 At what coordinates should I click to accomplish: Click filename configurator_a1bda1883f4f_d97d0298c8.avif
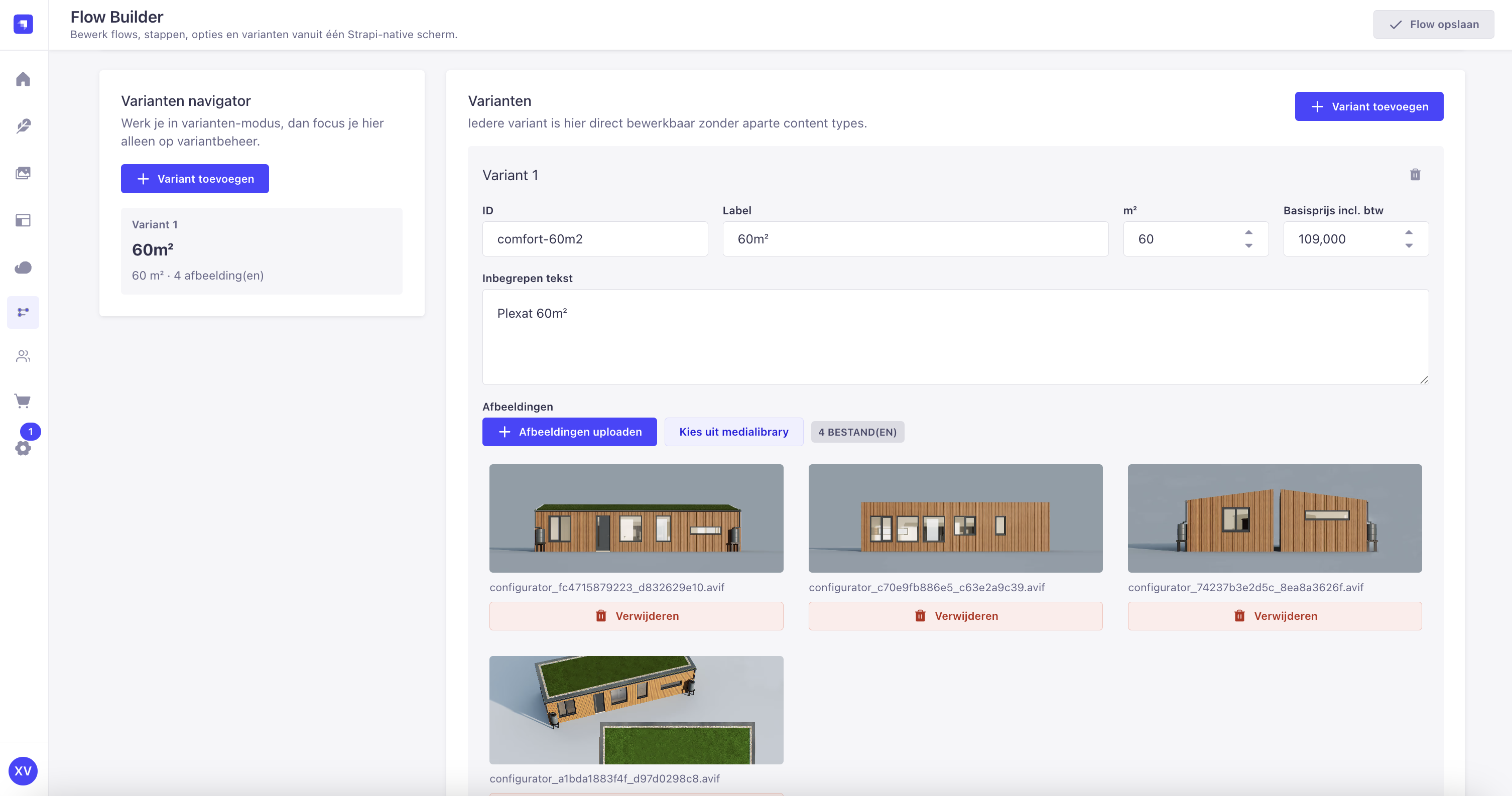(x=604, y=778)
